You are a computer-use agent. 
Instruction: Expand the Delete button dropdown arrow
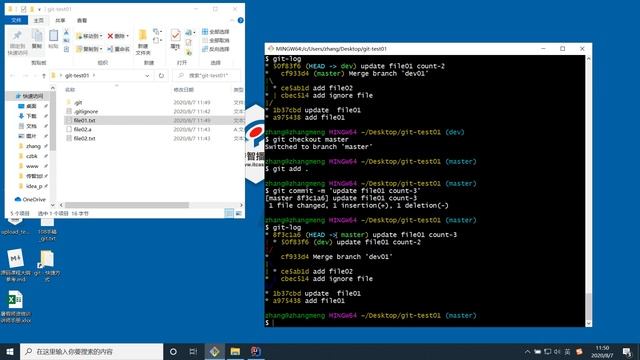coord(127,36)
